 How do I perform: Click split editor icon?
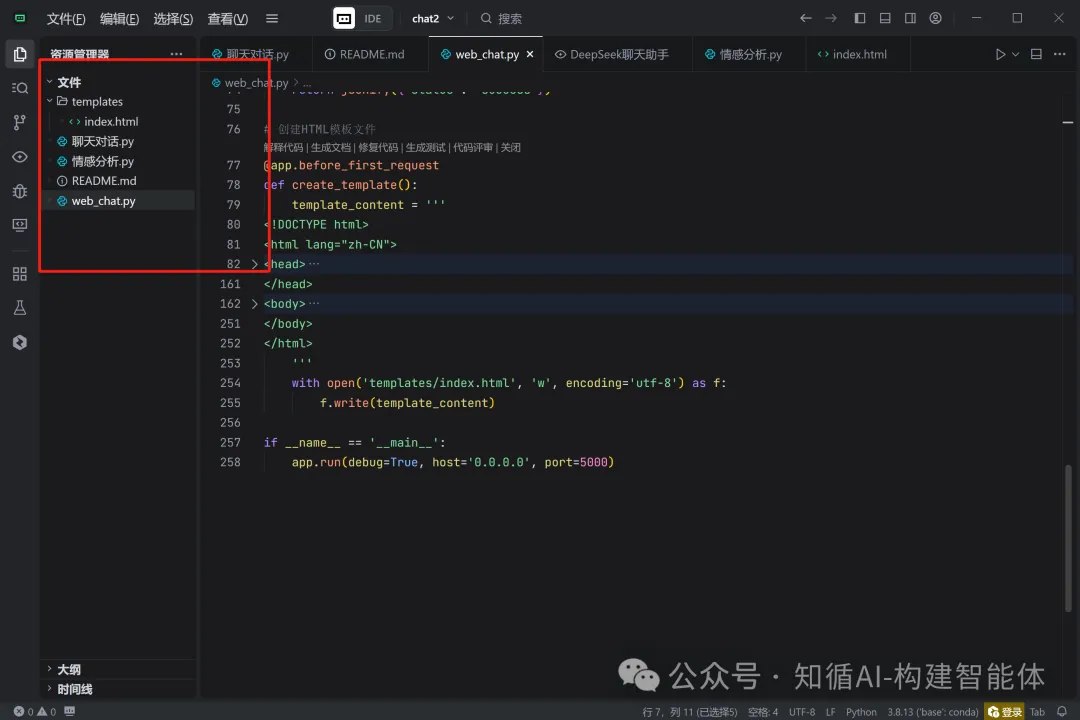pyautogui.click(x=1036, y=54)
